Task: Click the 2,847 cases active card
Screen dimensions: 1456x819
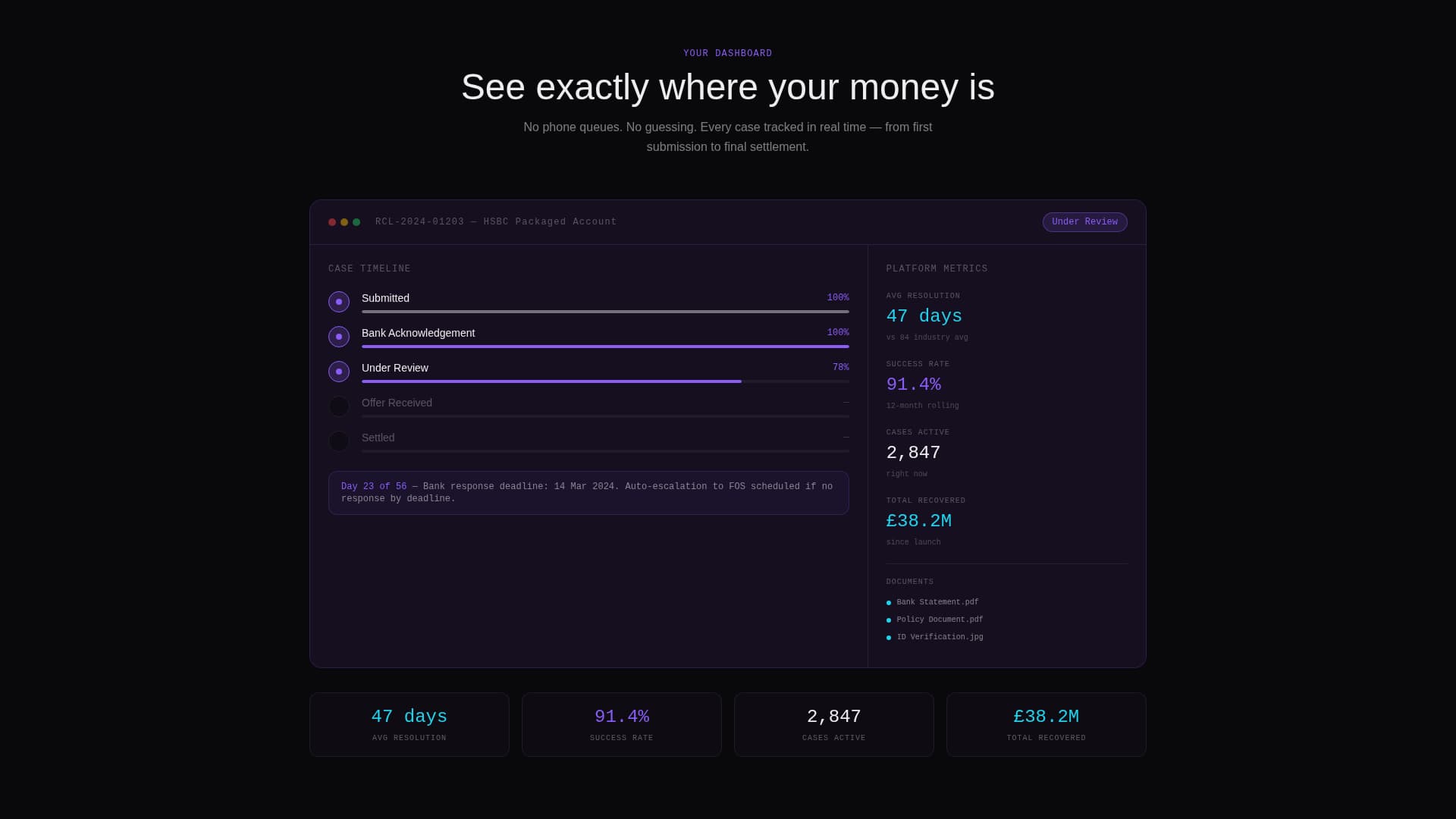Action: pyautogui.click(x=834, y=724)
